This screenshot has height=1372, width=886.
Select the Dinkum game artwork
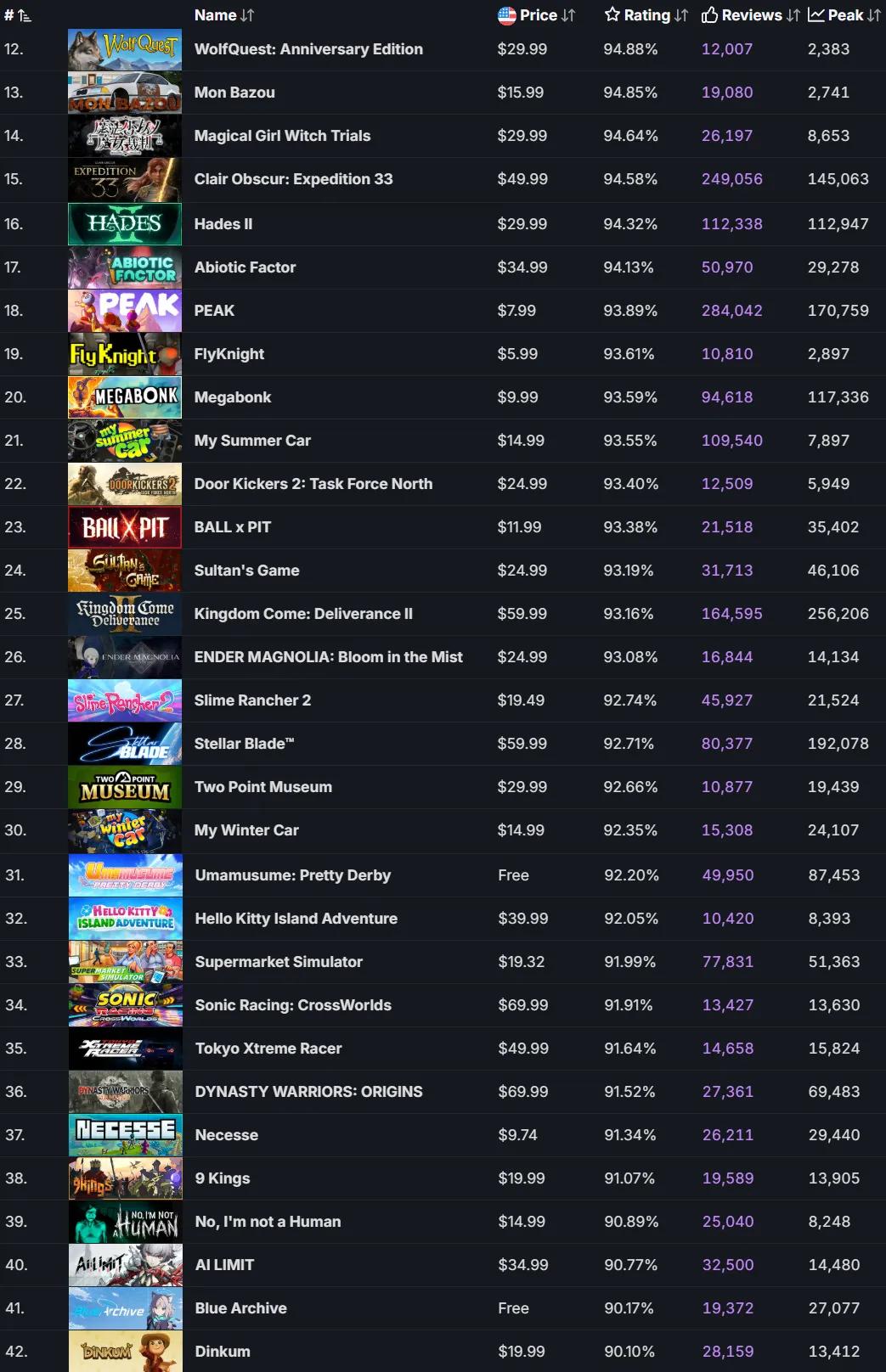coord(125,1352)
